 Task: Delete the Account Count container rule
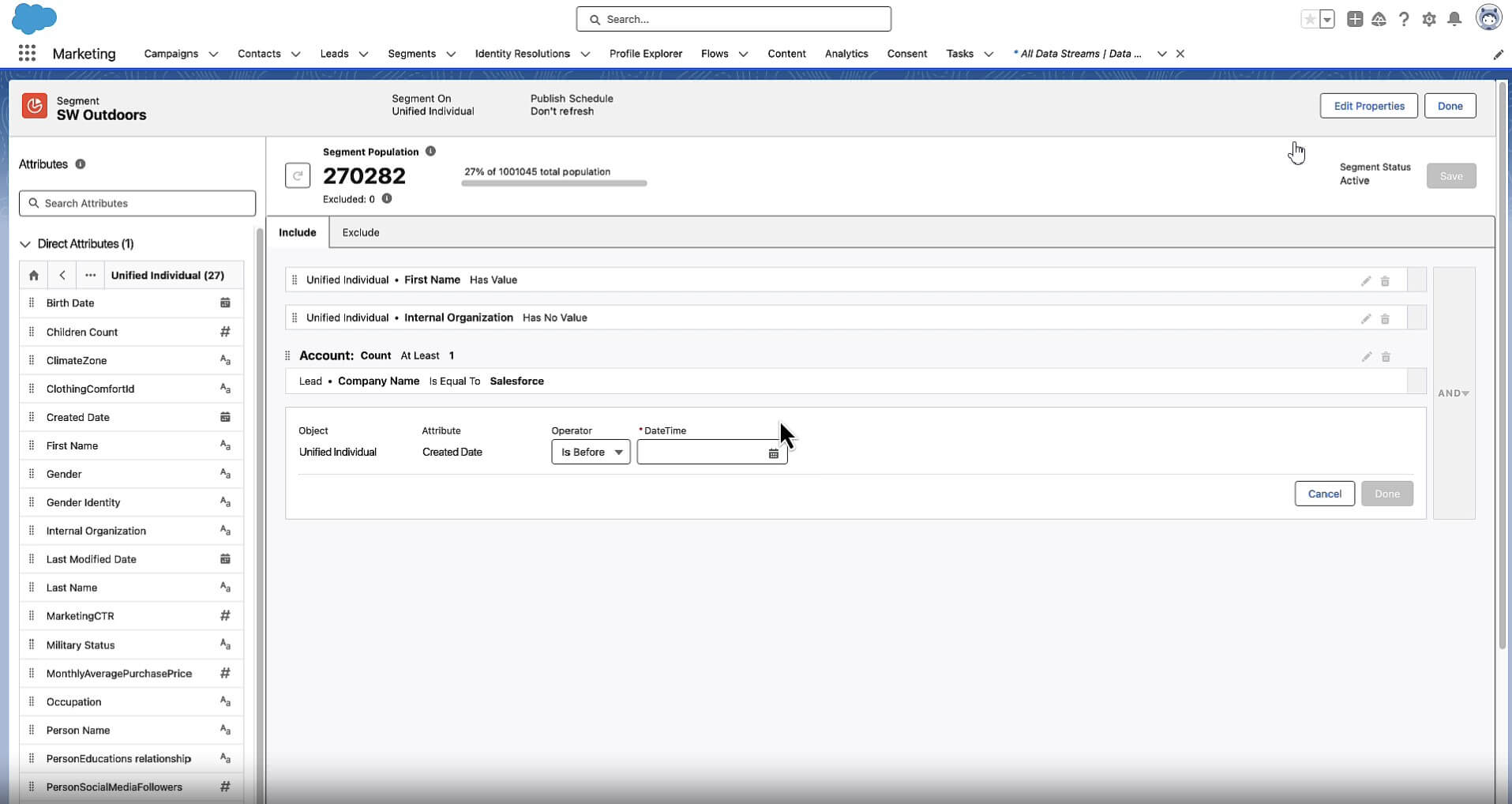coord(1386,356)
